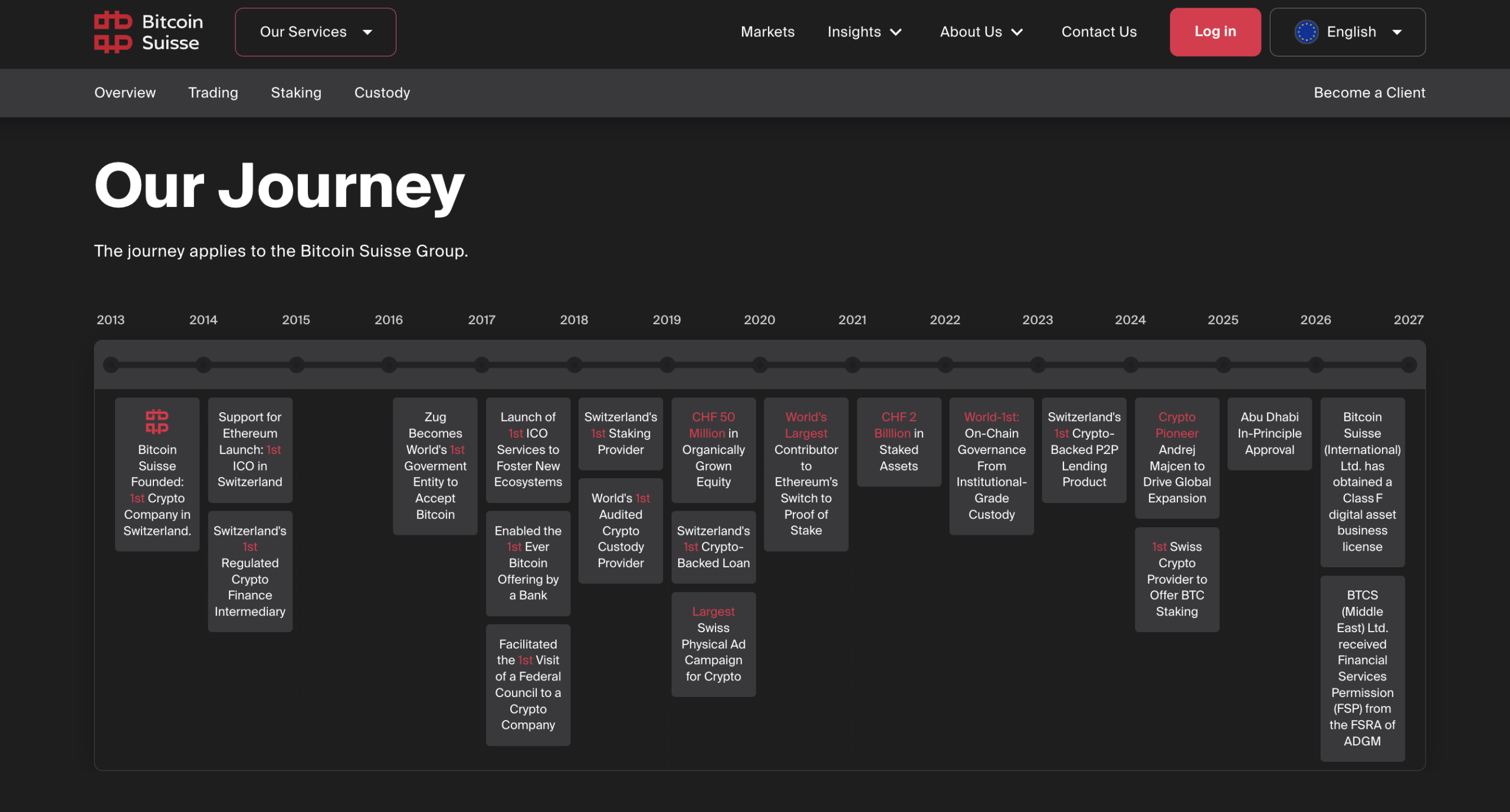This screenshot has height=812, width=1510.
Task: Click the journey applies to Group subtitle
Action: click(x=281, y=251)
